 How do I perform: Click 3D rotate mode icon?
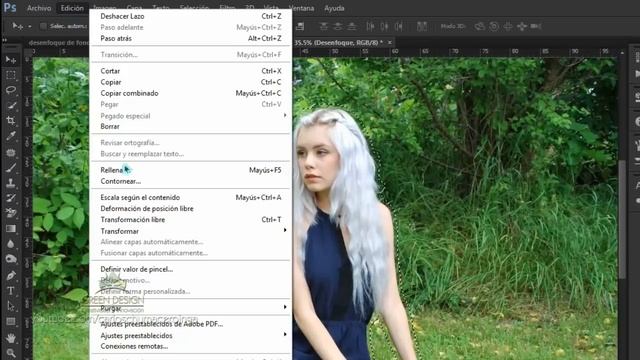pos(480,27)
